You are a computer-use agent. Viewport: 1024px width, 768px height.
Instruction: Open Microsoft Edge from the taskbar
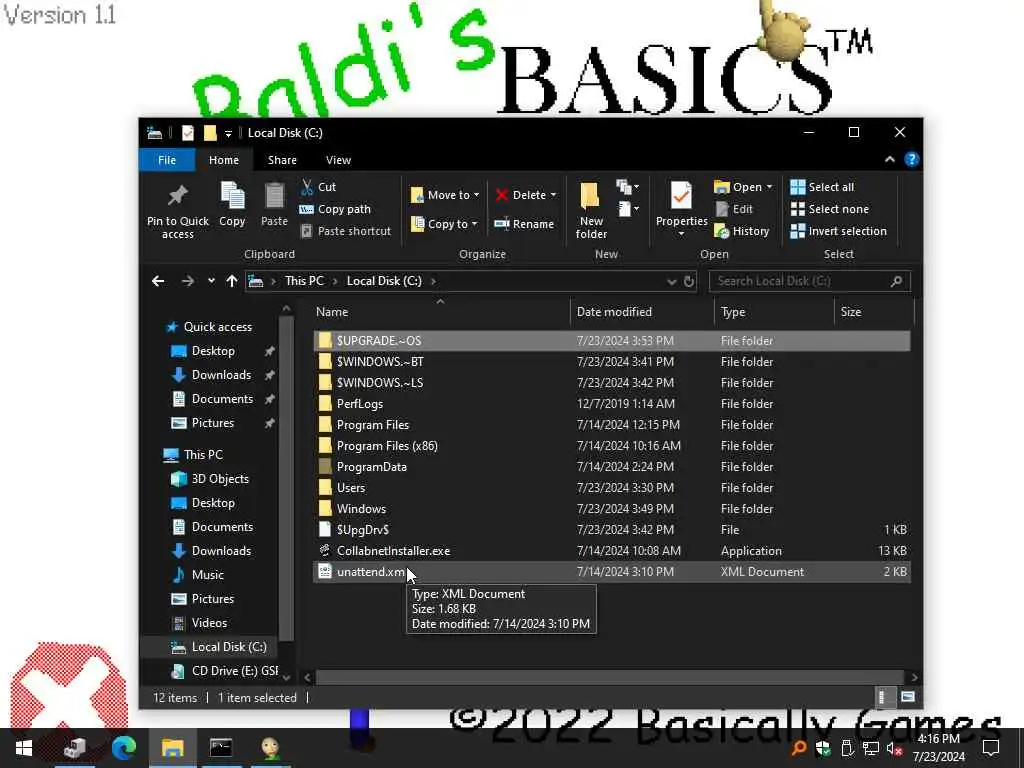point(123,748)
